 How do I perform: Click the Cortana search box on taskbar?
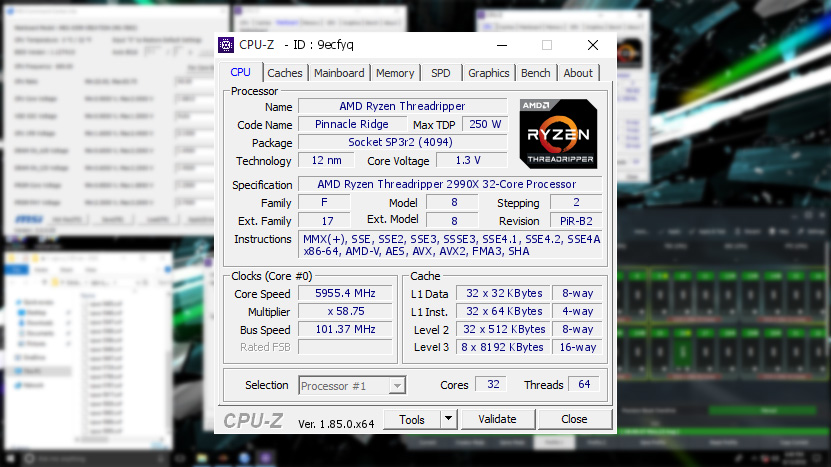(x=96, y=459)
